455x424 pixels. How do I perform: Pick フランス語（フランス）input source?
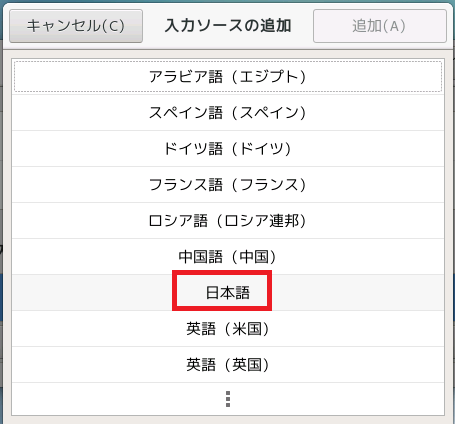point(228,185)
